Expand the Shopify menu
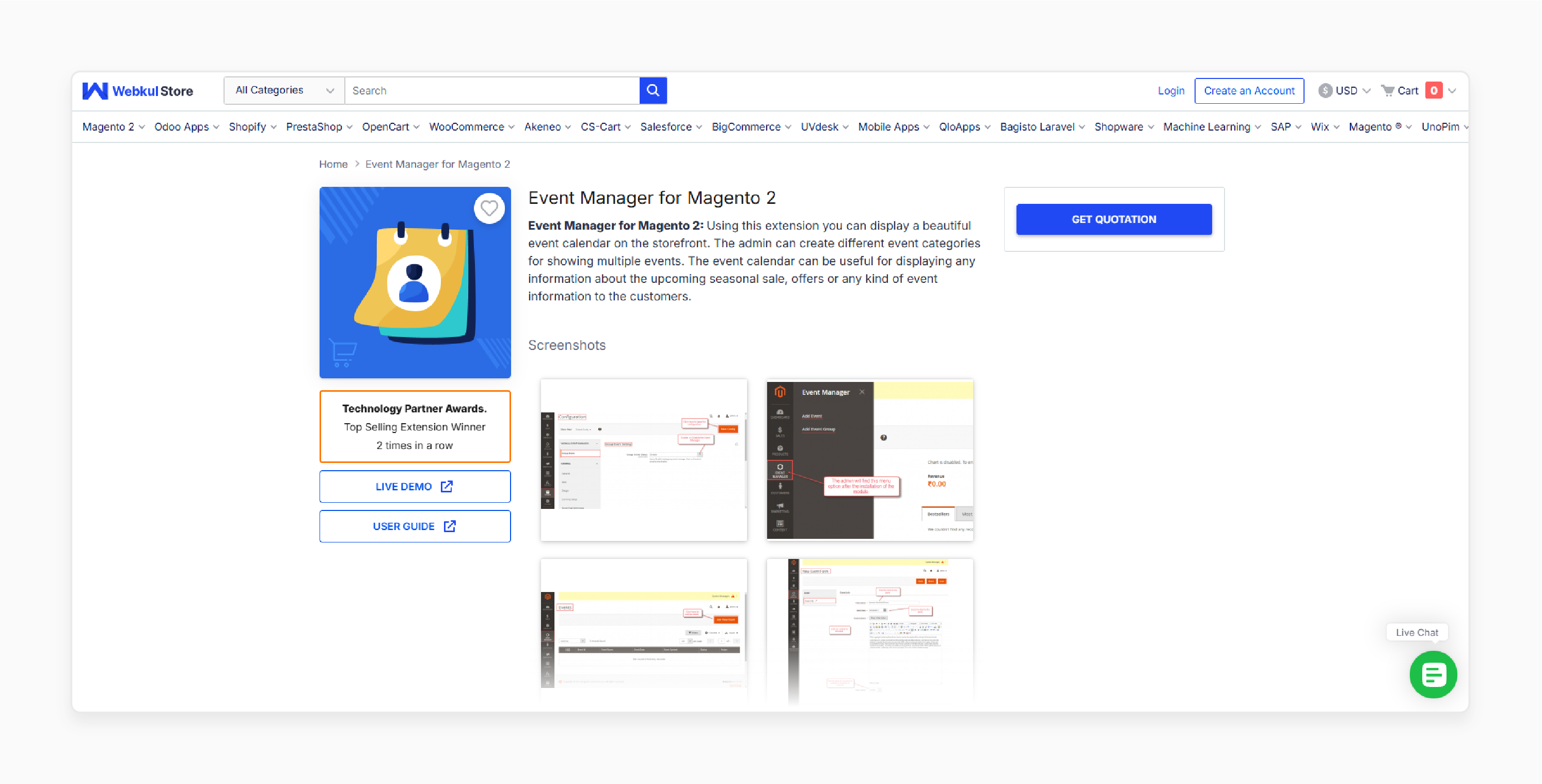 tap(252, 127)
